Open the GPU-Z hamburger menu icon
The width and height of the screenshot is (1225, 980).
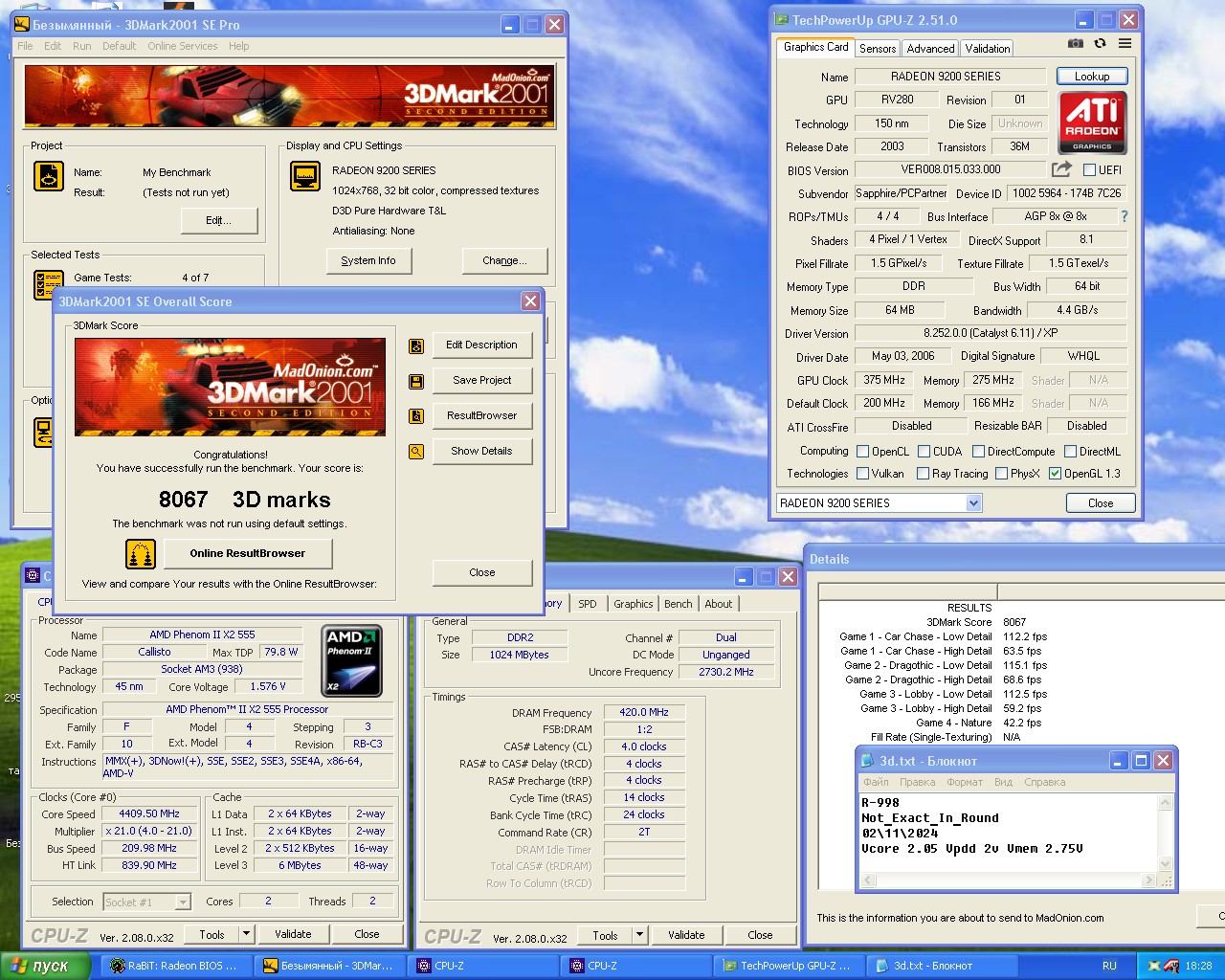(x=1125, y=43)
